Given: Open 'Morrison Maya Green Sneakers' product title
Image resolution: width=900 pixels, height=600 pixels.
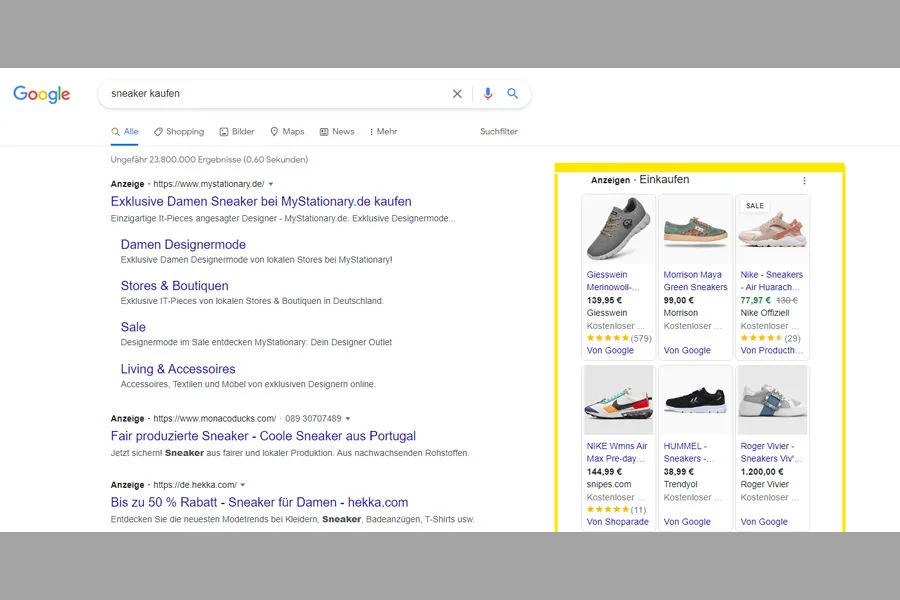Looking at the screenshot, I should click(695, 281).
